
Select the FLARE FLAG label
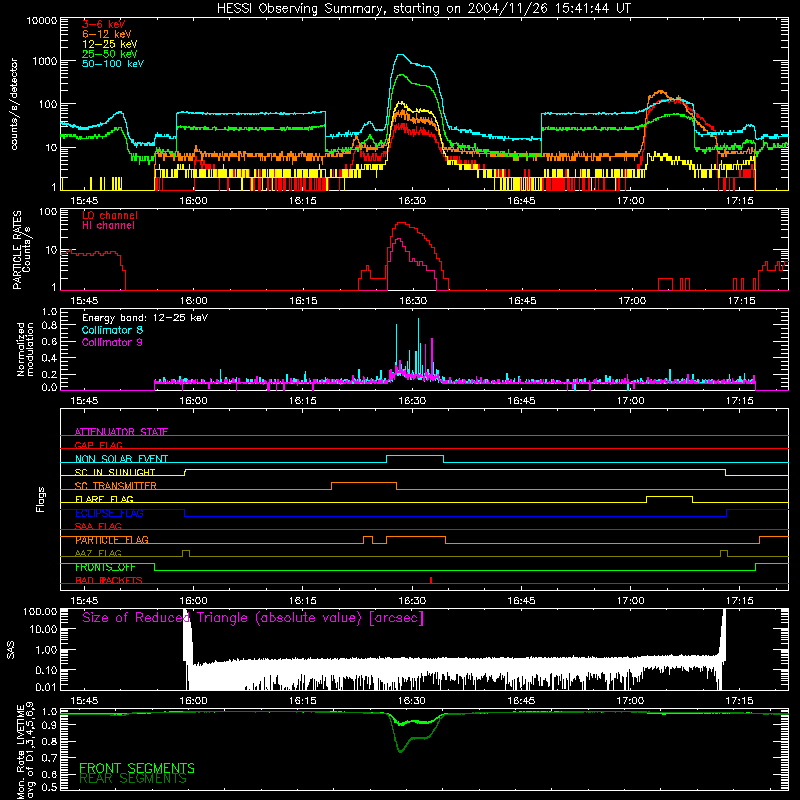click(x=104, y=499)
